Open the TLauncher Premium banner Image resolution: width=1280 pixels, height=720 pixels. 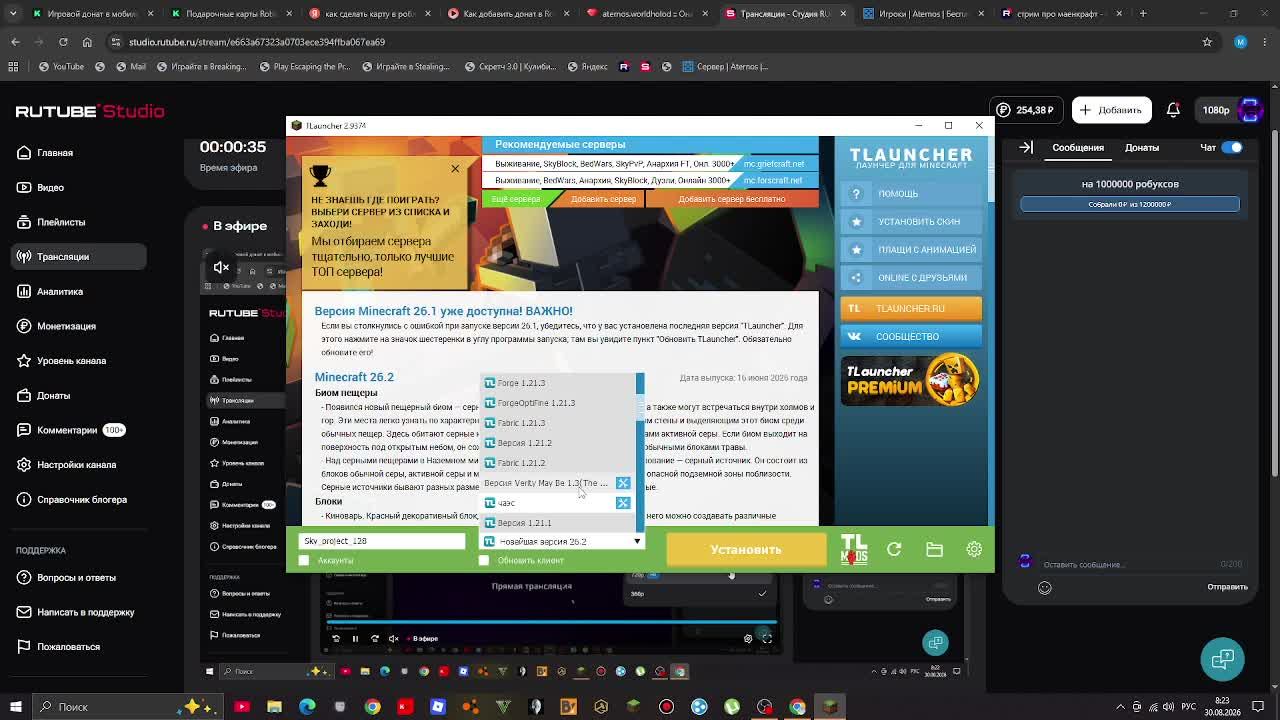[x=910, y=380]
